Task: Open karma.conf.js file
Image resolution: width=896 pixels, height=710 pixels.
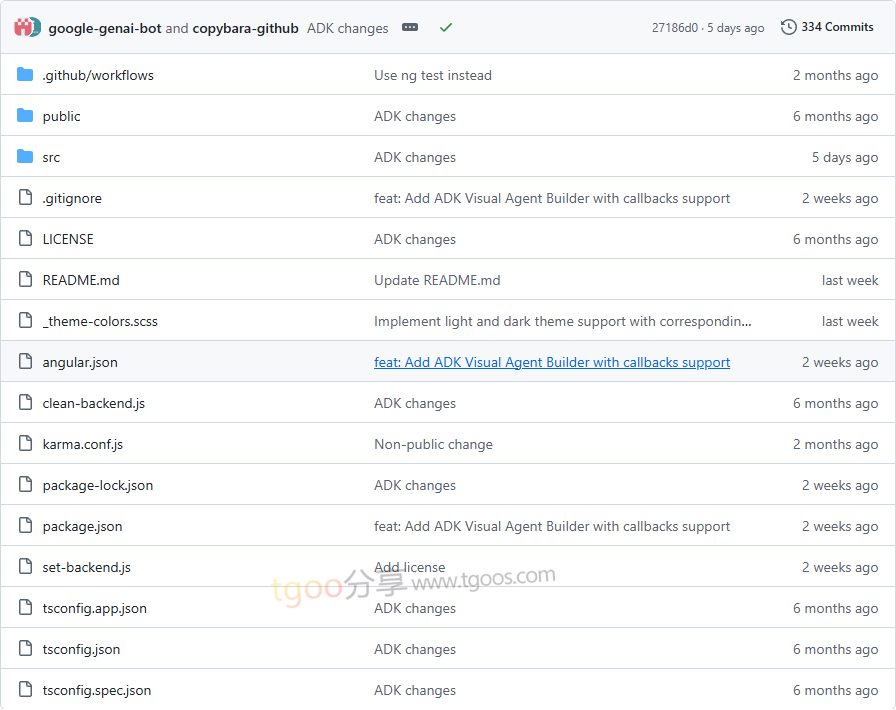Action: click(x=83, y=444)
